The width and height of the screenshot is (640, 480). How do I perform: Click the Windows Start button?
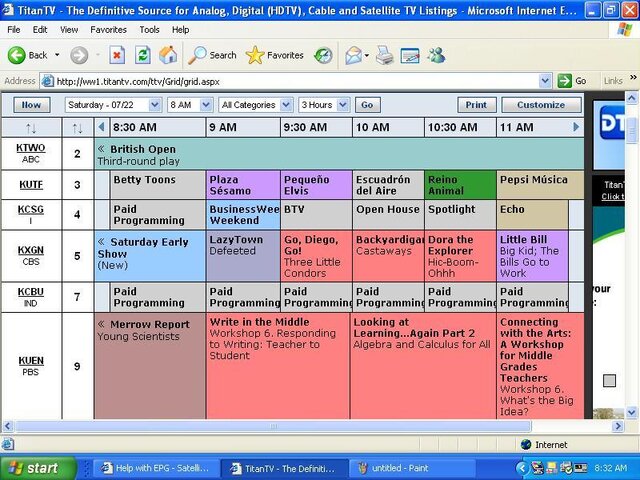point(37,468)
